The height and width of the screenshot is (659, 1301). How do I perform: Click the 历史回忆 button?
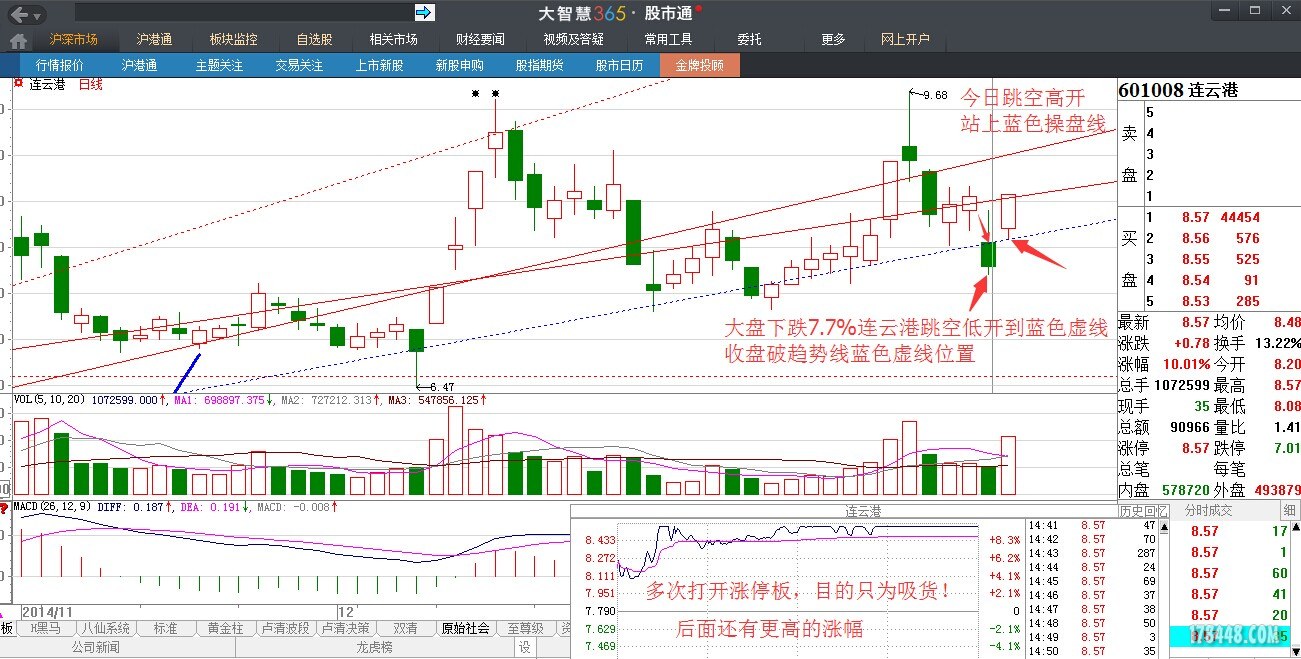(1142, 511)
